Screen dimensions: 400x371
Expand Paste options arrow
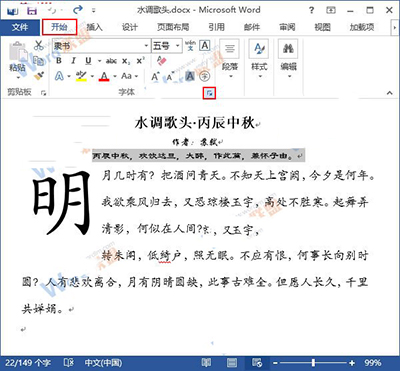tap(18, 78)
